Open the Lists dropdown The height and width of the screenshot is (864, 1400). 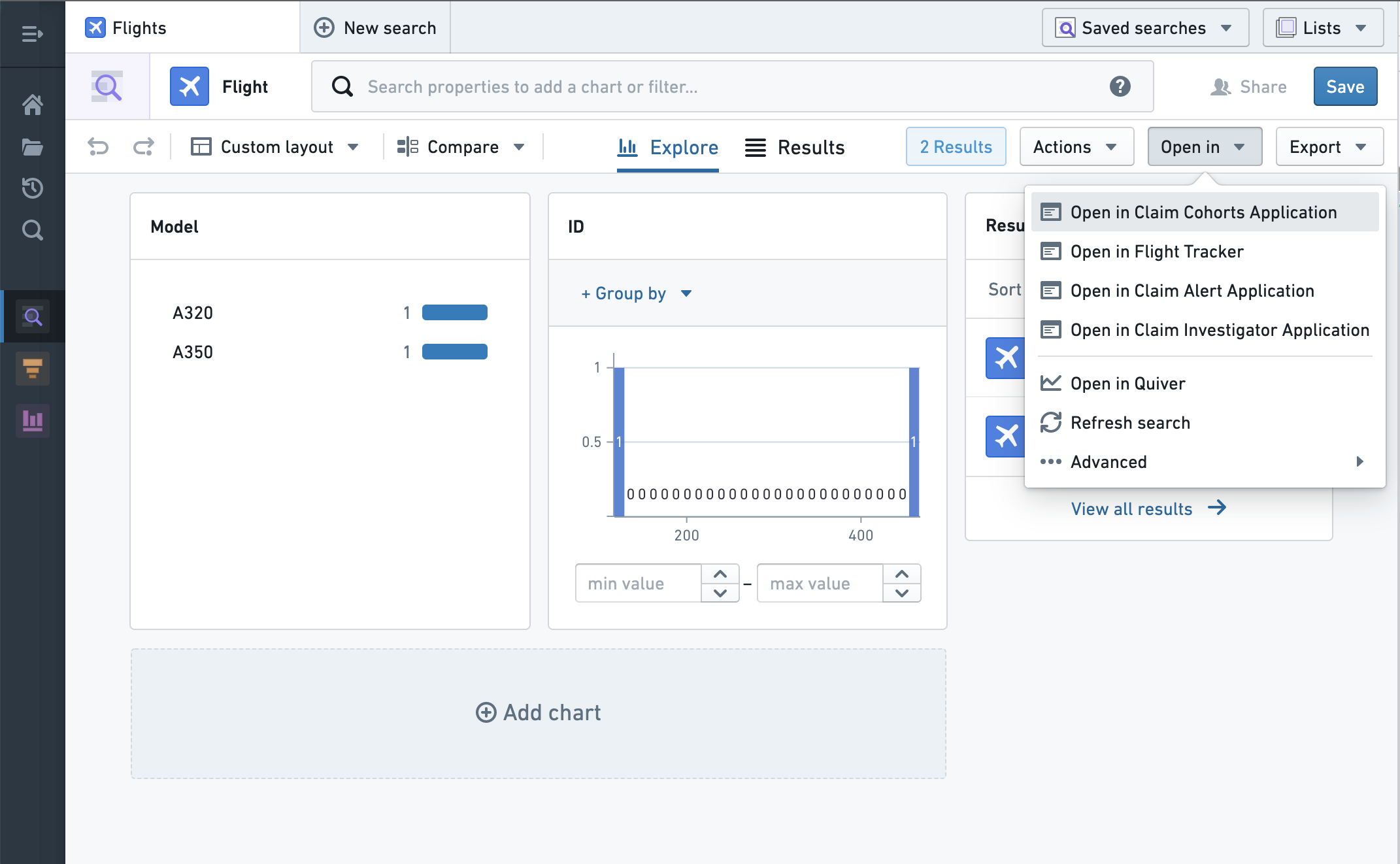click(1323, 28)
